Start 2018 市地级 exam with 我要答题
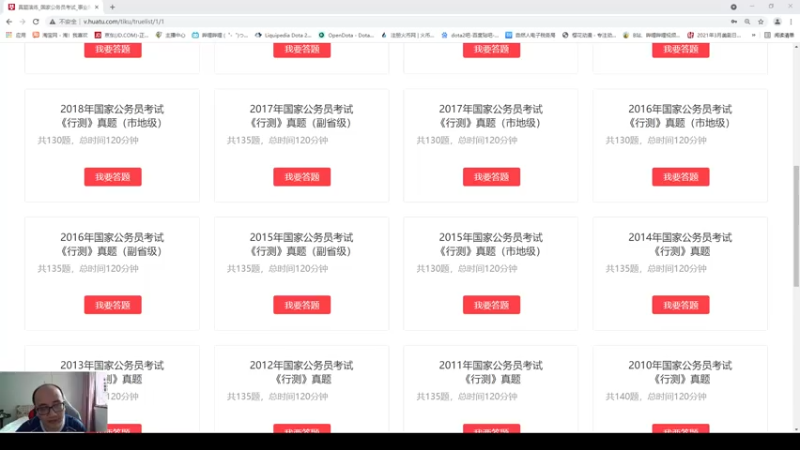 pyautogui.click(x=113, y=177)
